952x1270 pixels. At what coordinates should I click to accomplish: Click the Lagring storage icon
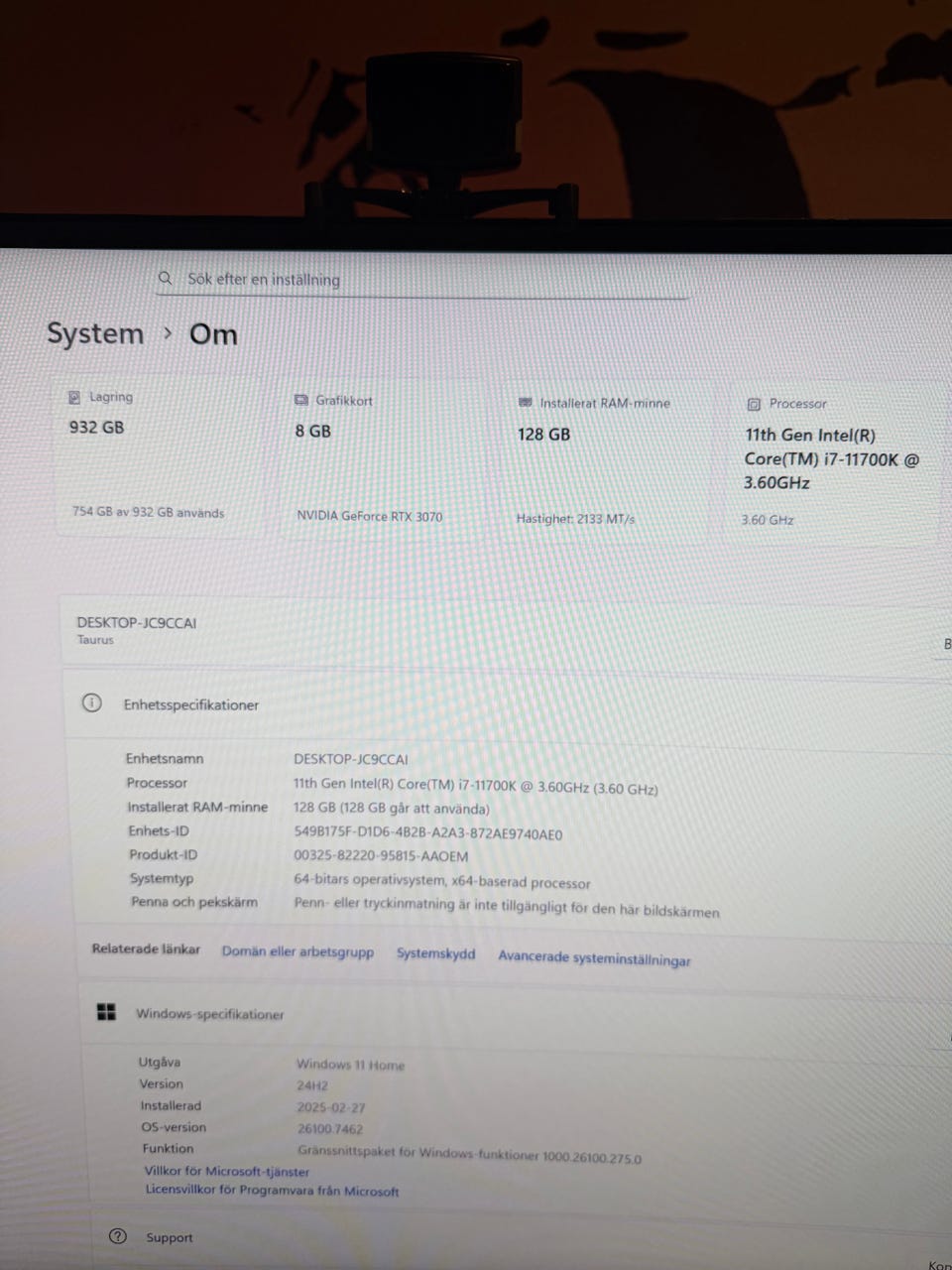74,397
